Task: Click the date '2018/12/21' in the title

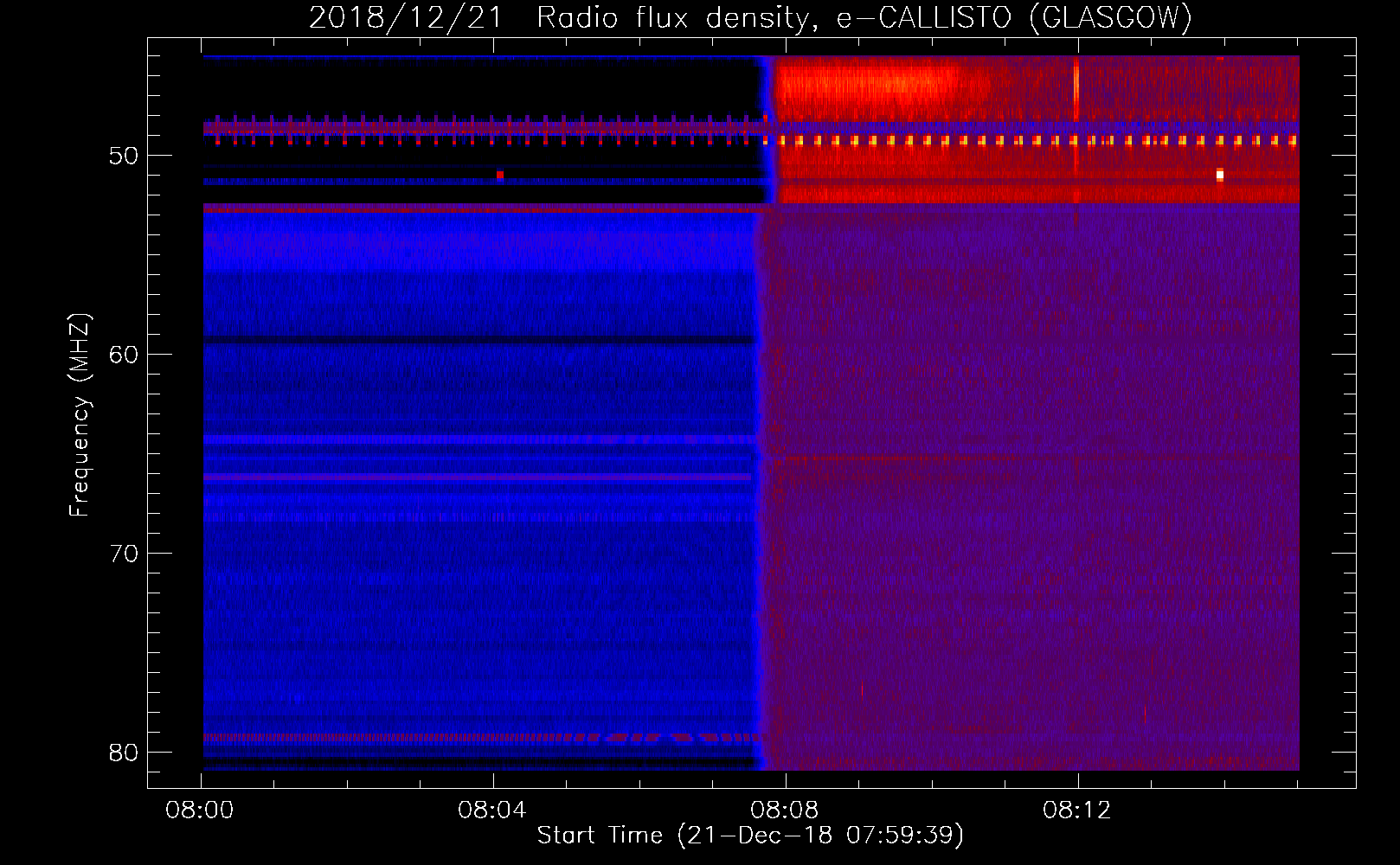Action: coord(406,17)
